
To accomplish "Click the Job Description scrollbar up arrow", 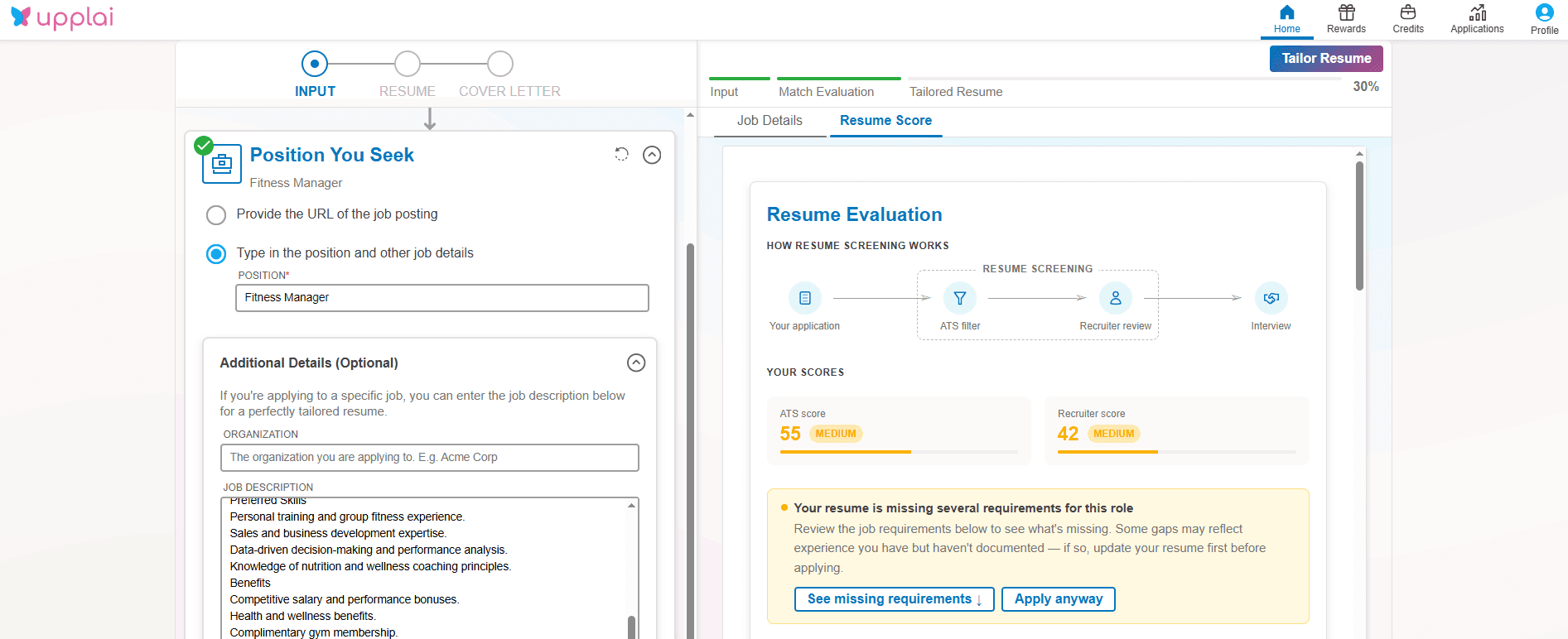I will (632, 505).
